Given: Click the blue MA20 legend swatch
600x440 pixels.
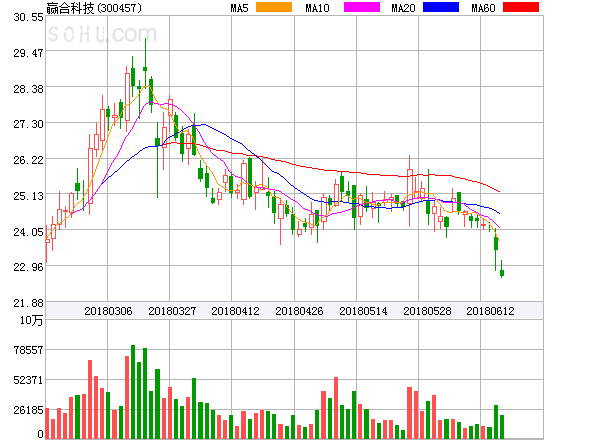Looking at the screenshot, I should 441,7.
